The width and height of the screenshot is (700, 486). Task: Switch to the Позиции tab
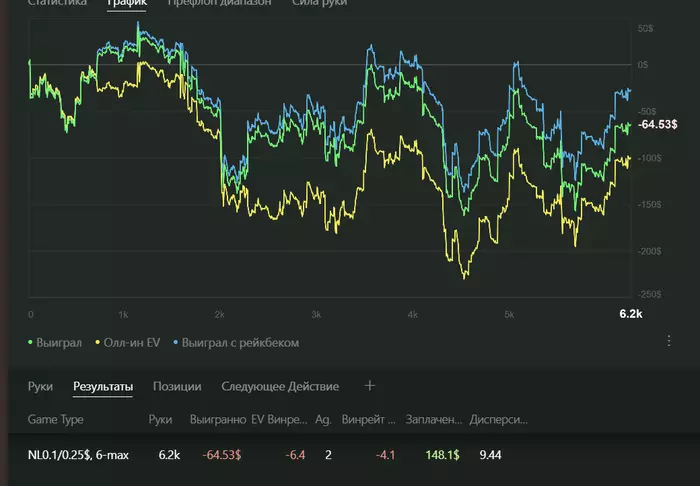coord(177,386)
